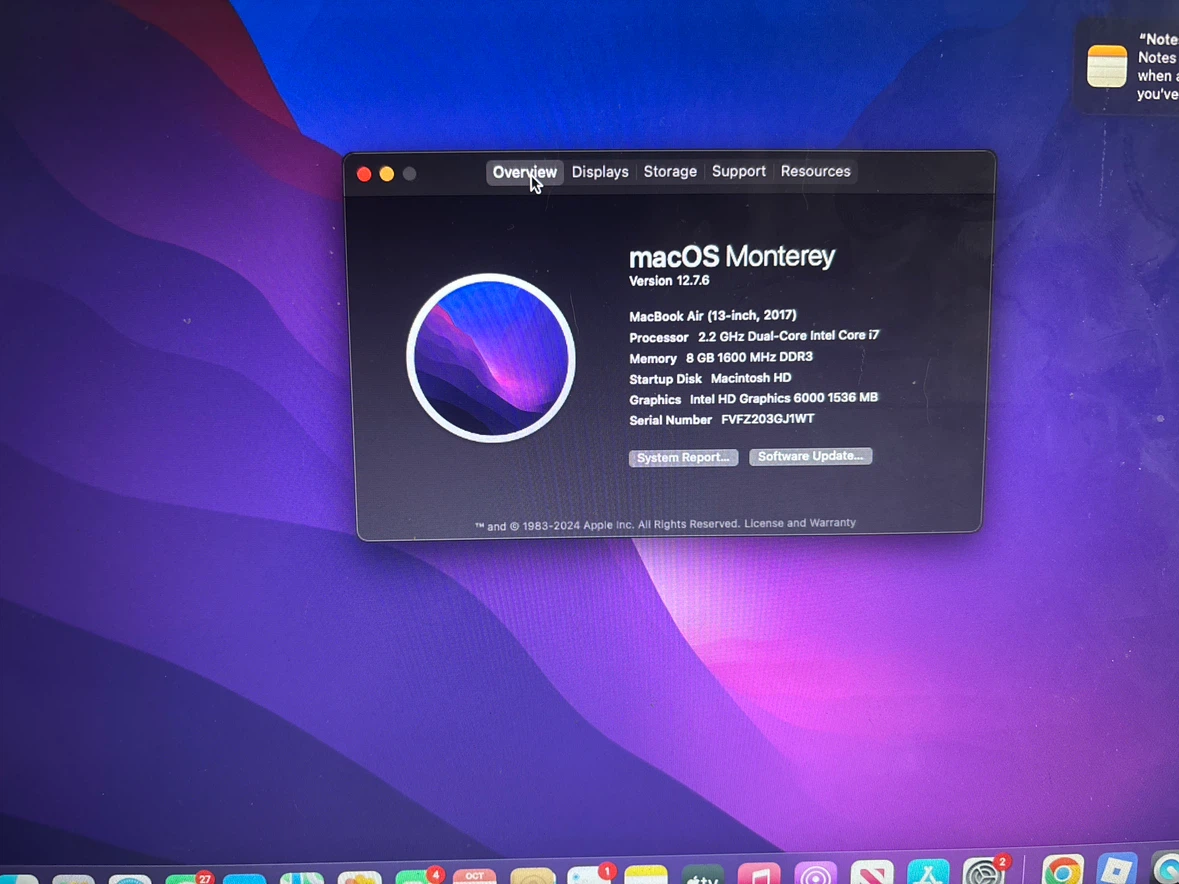Image resolution: width=1179 pixels, height=884 pixels.
Task: Launch Apple TV from the dock
Action: click(x=702, y=874)
